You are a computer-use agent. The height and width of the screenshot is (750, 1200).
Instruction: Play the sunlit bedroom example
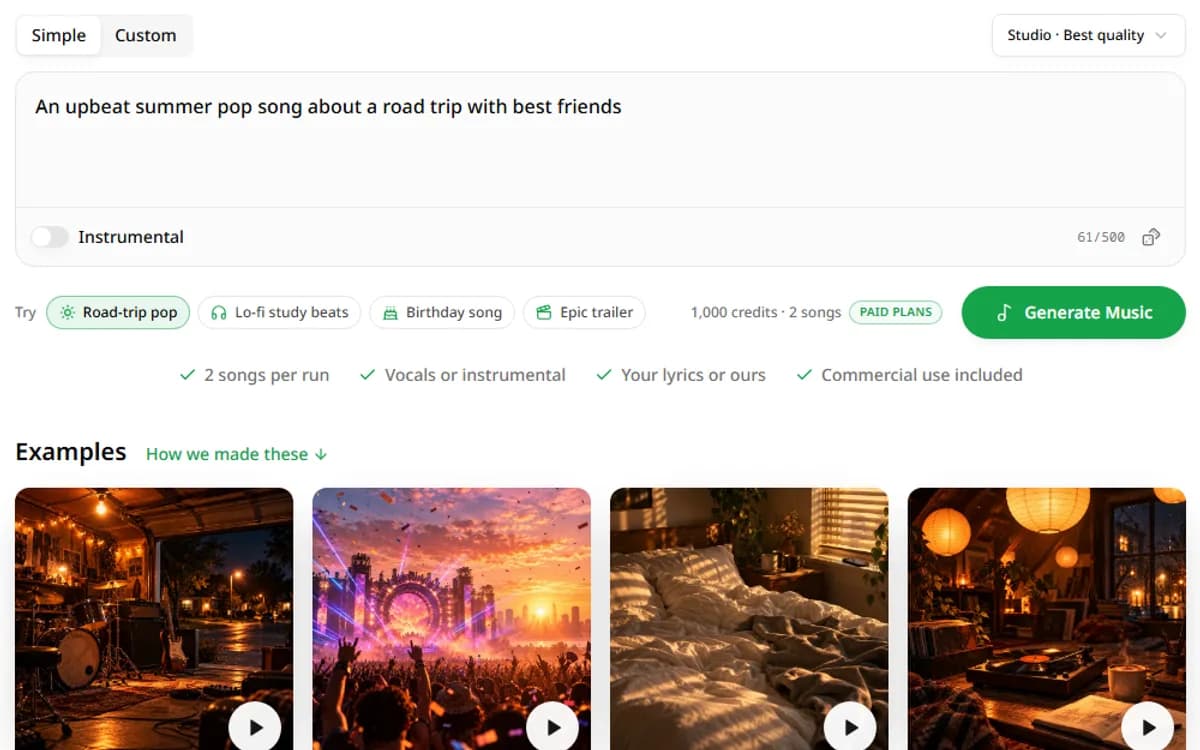(850, 727)
